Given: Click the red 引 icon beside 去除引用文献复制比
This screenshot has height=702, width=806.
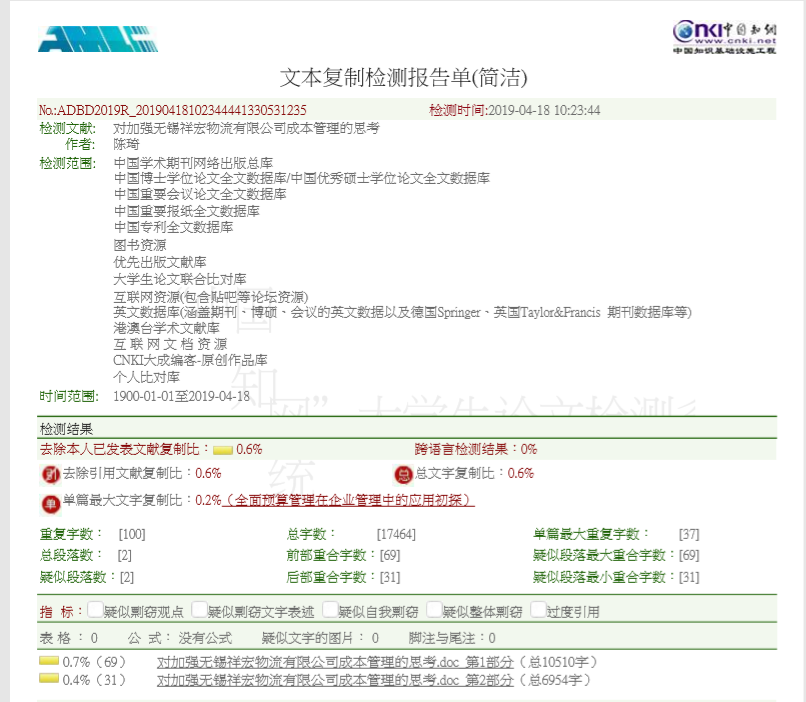Looking at the screenshot, I should 50,474.
